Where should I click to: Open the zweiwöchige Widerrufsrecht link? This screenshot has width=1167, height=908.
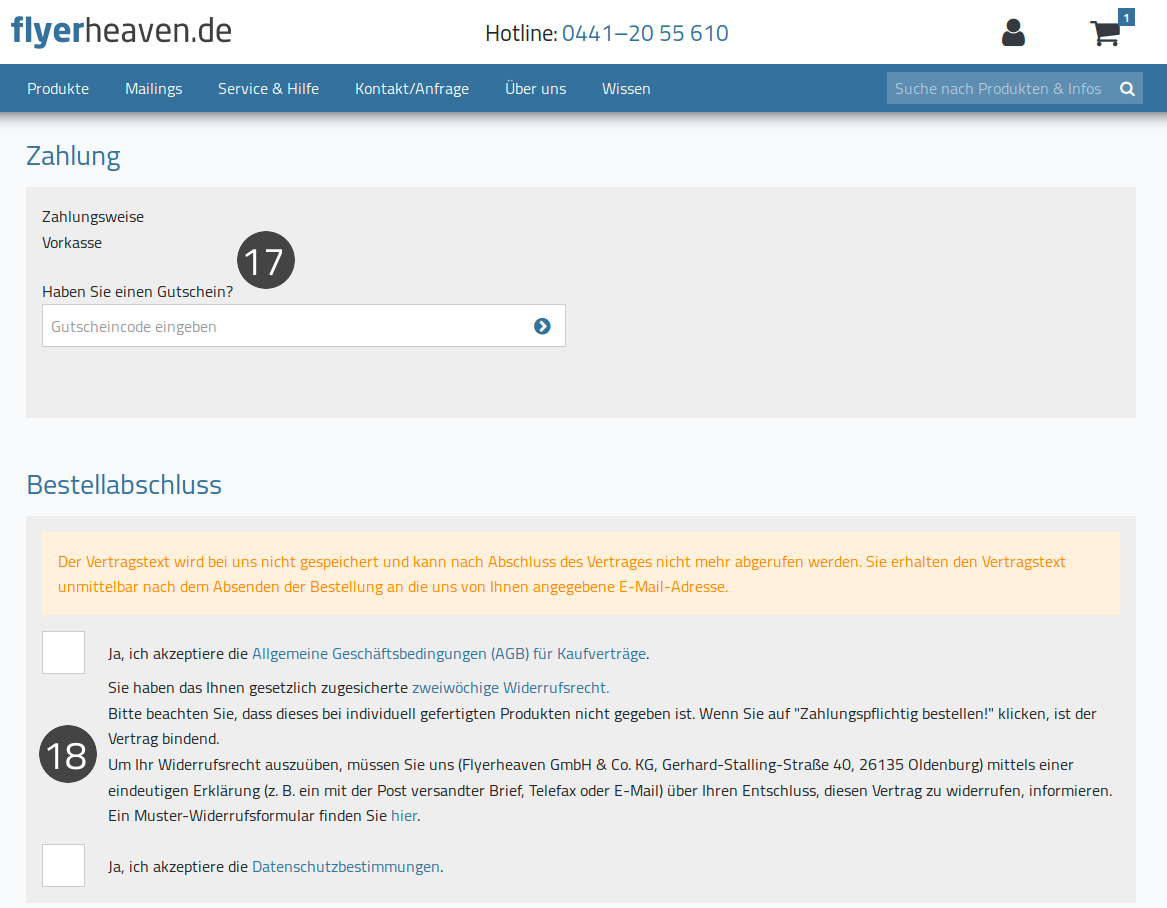click(x=511, y=688)
